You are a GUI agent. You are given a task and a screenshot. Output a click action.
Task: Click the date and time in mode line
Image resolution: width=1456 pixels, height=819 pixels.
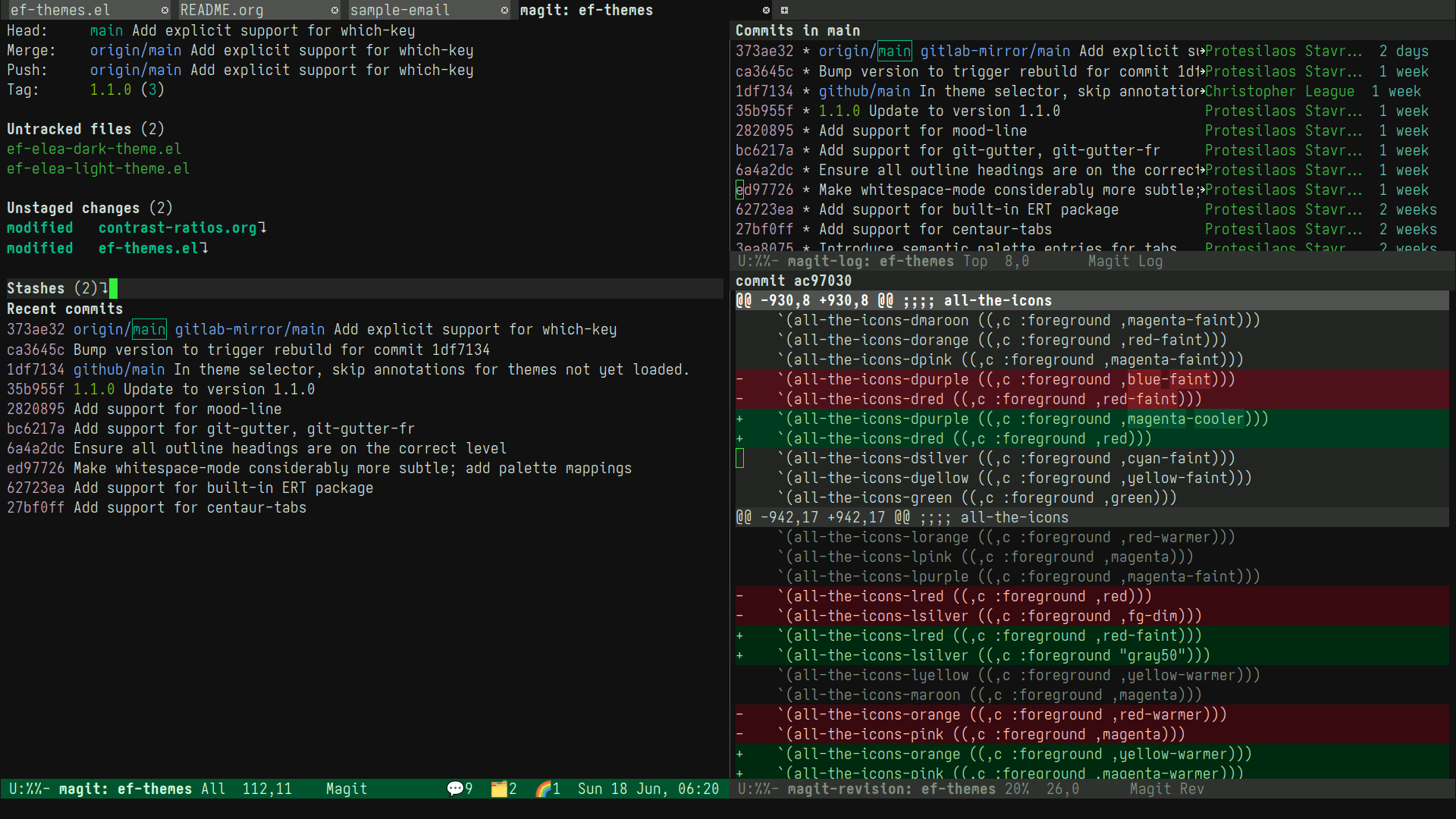[x=648, y=789]
